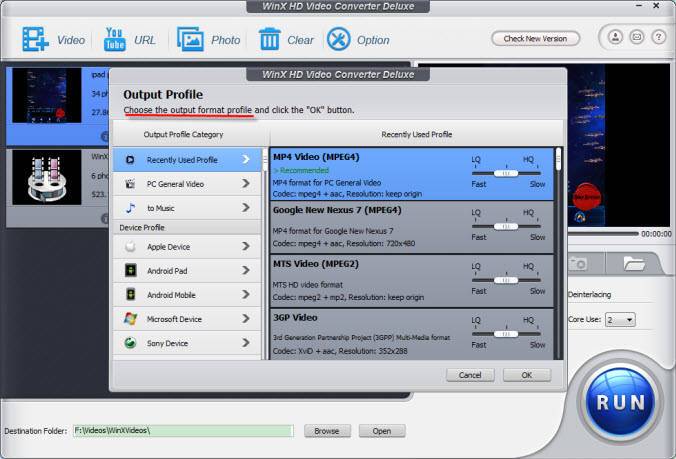This screenshot has width=676, height=459.
Task: Click the Open folder button
Action: [x=382, y=431]
